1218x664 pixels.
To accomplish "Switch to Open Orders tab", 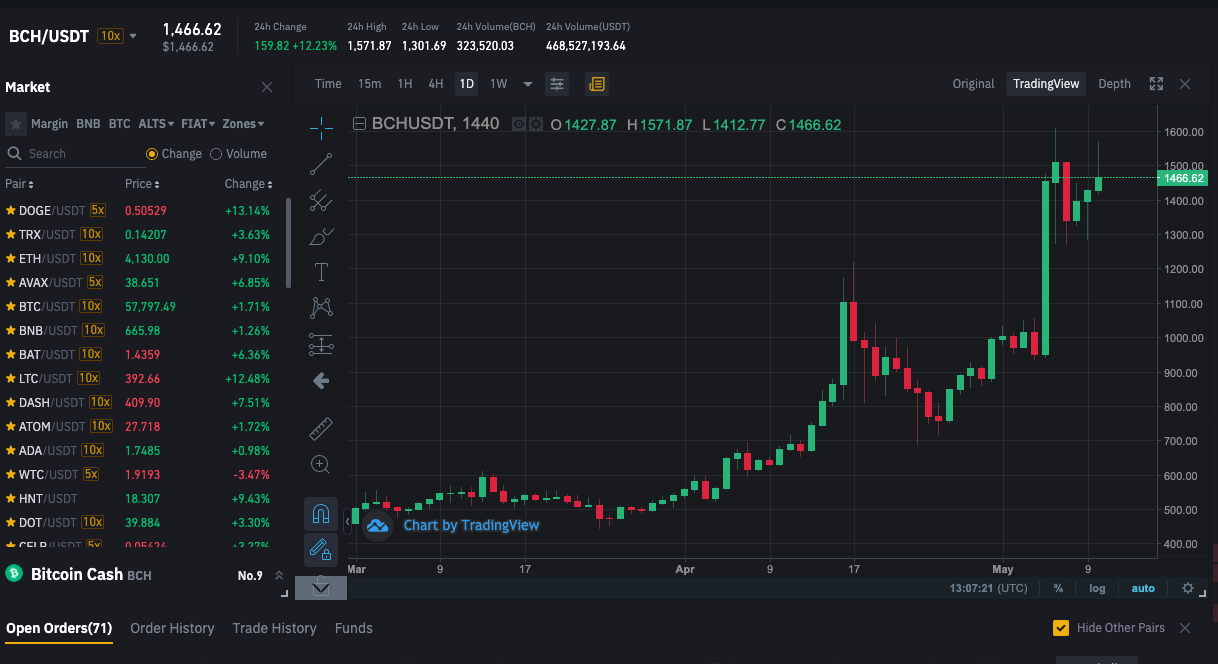I will pos(59,628).
